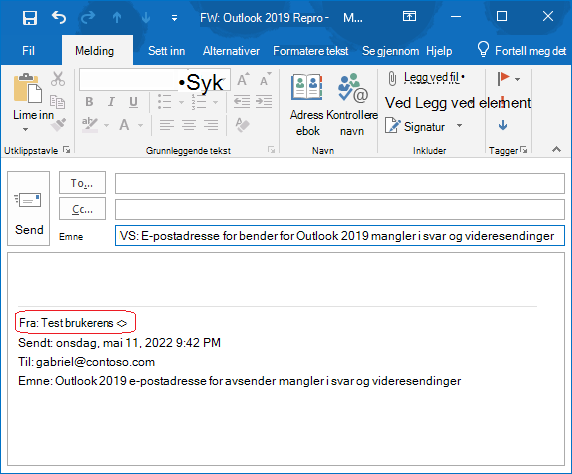Click the Emne subject input field
The height and width of the screenshot is (474, 572).
(340, 236)
